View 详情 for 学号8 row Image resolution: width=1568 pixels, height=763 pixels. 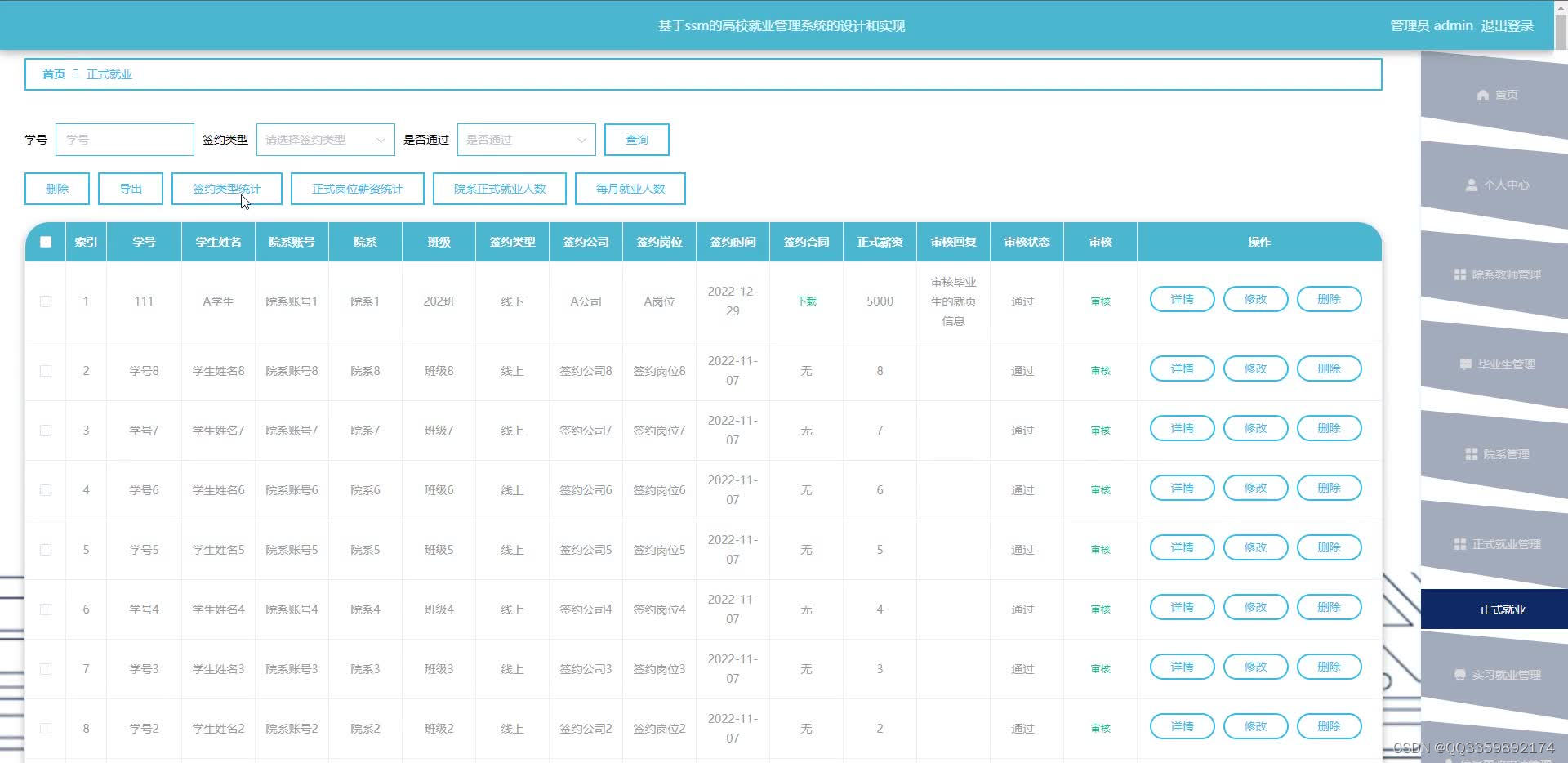click(x=1183, y=368)
